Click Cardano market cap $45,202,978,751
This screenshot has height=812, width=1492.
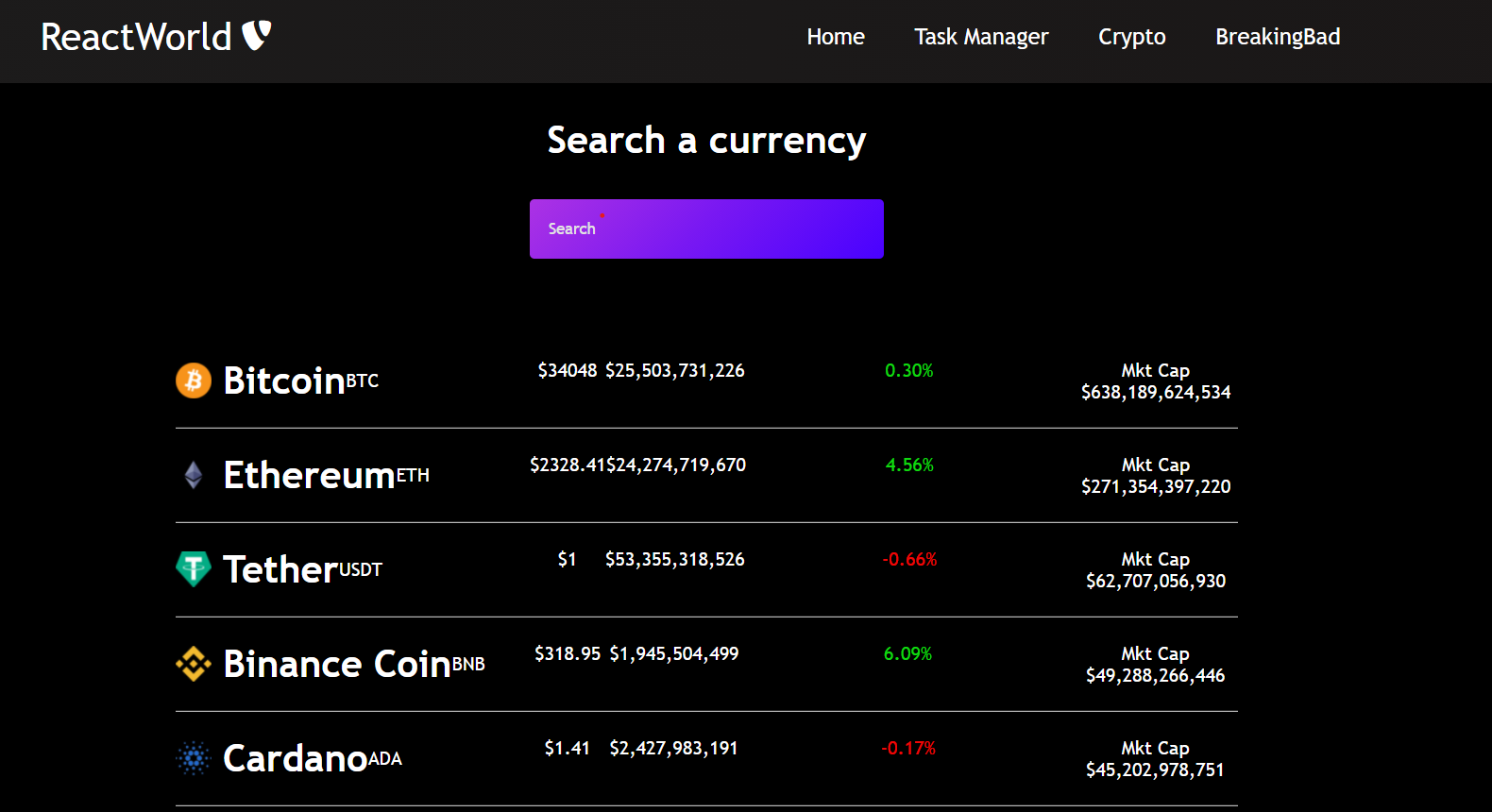tap(1156, 770)
